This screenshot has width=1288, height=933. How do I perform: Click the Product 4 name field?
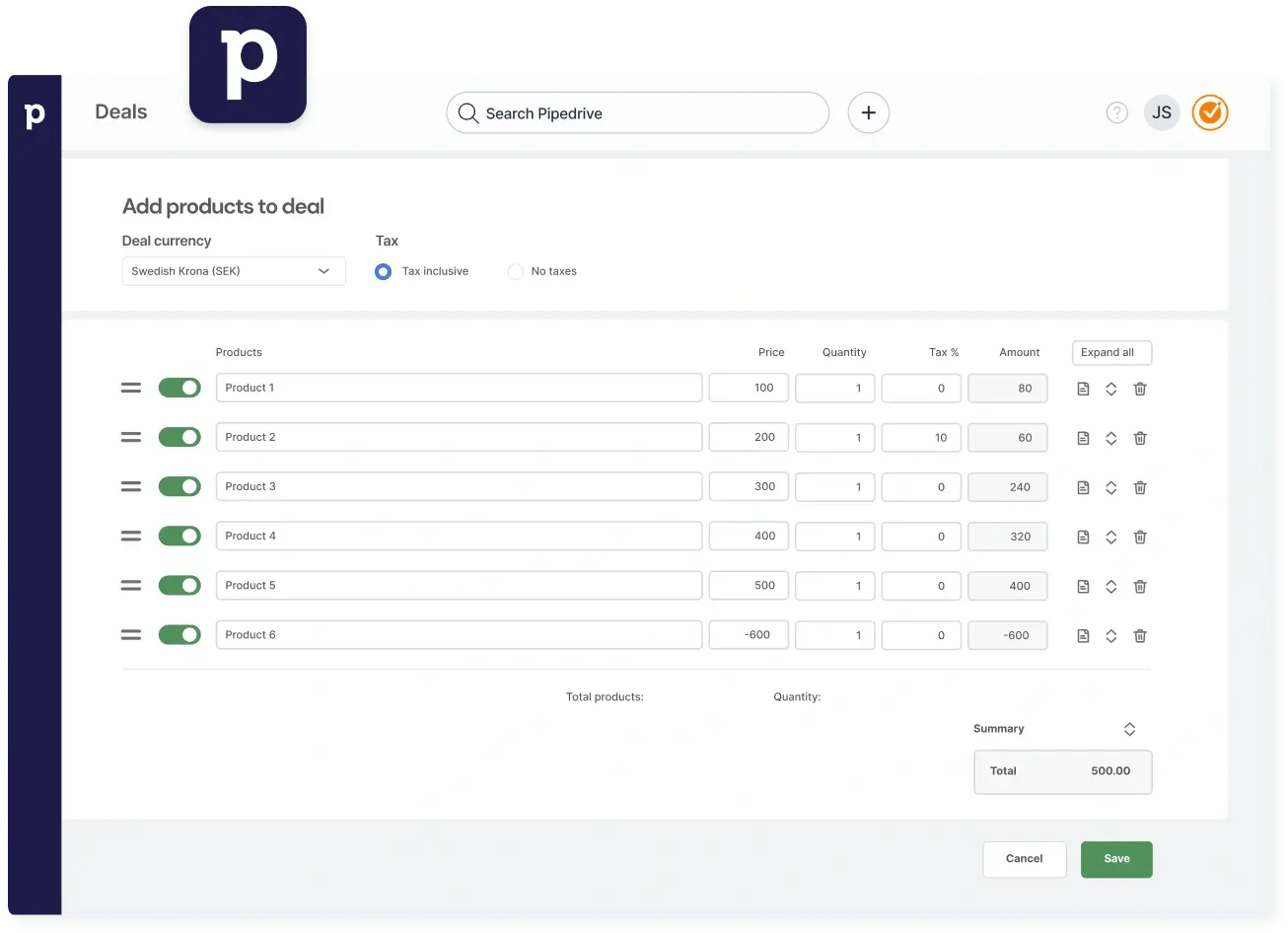coord(459,536)
